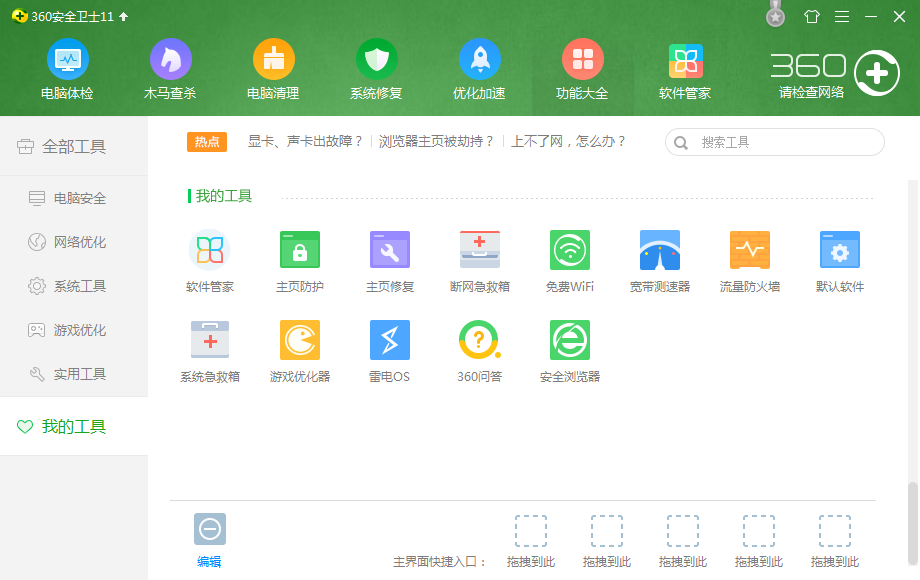Select 全部工具 in sidebar
Viewport: 920px width, 580px height.
[74, 147]
